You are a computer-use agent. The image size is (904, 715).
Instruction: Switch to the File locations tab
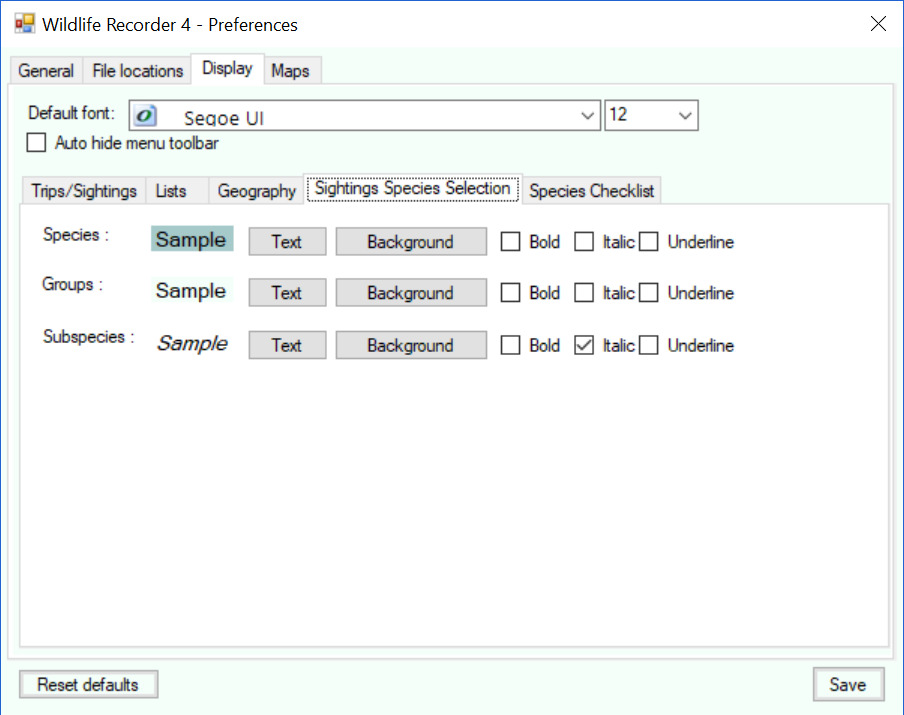(x=137, y=71)
